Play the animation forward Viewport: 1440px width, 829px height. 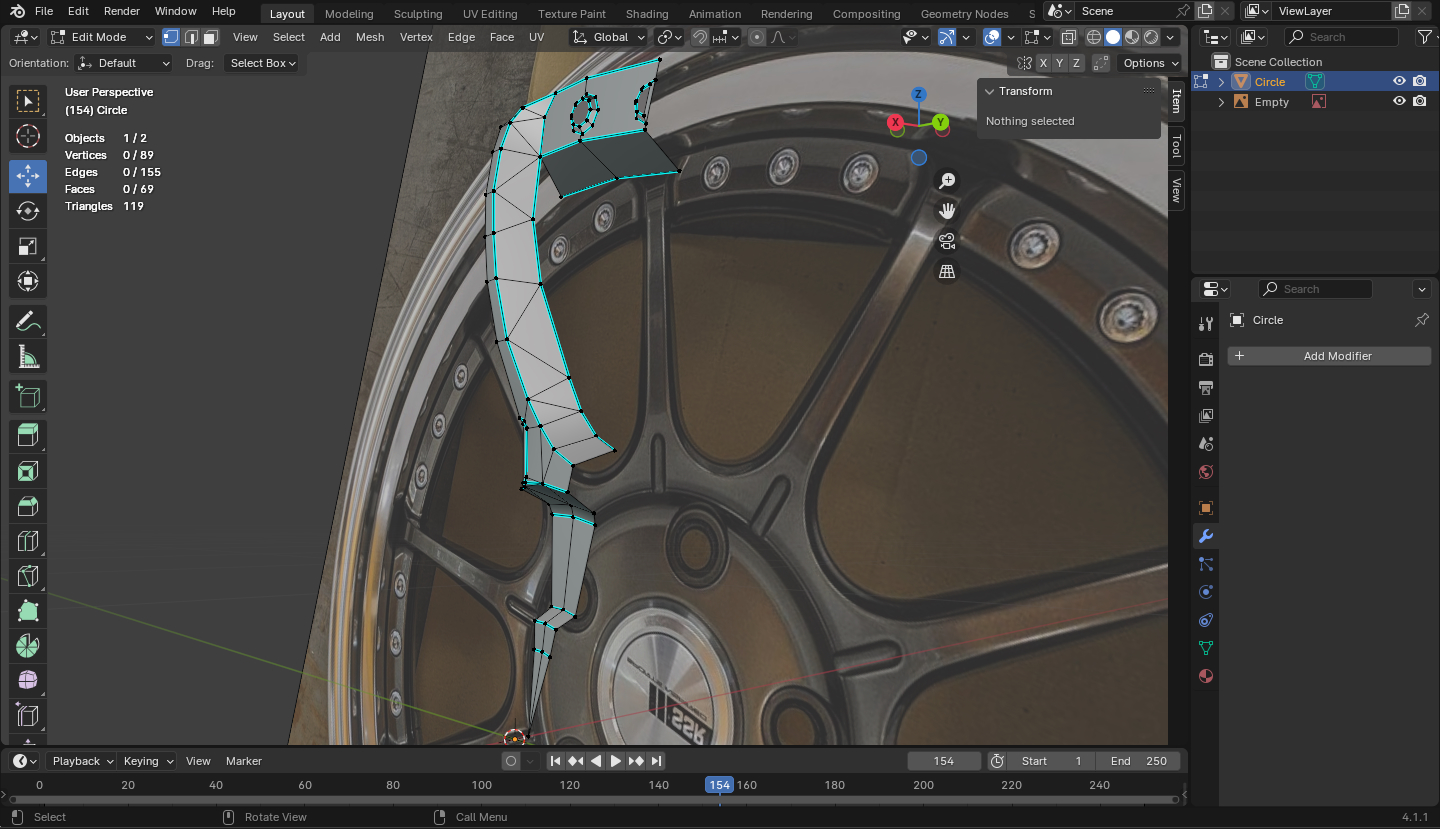point(616,761)
